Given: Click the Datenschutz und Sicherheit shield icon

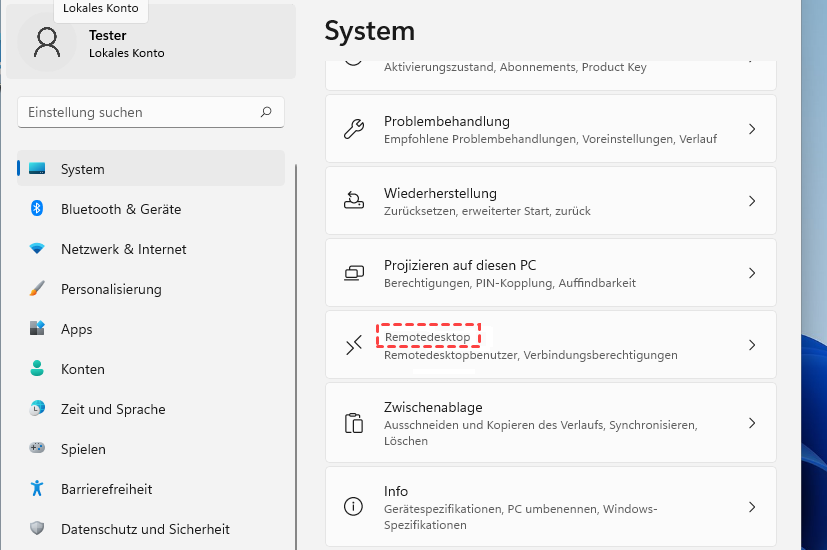Looking at the screenshot, I should coord(37,529).
